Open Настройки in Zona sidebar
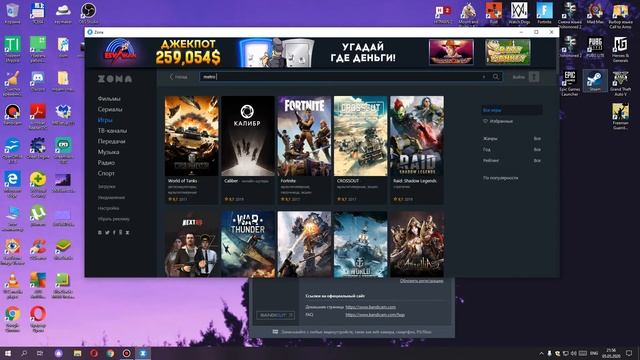640x360 pixels. [x=108, y=208]
